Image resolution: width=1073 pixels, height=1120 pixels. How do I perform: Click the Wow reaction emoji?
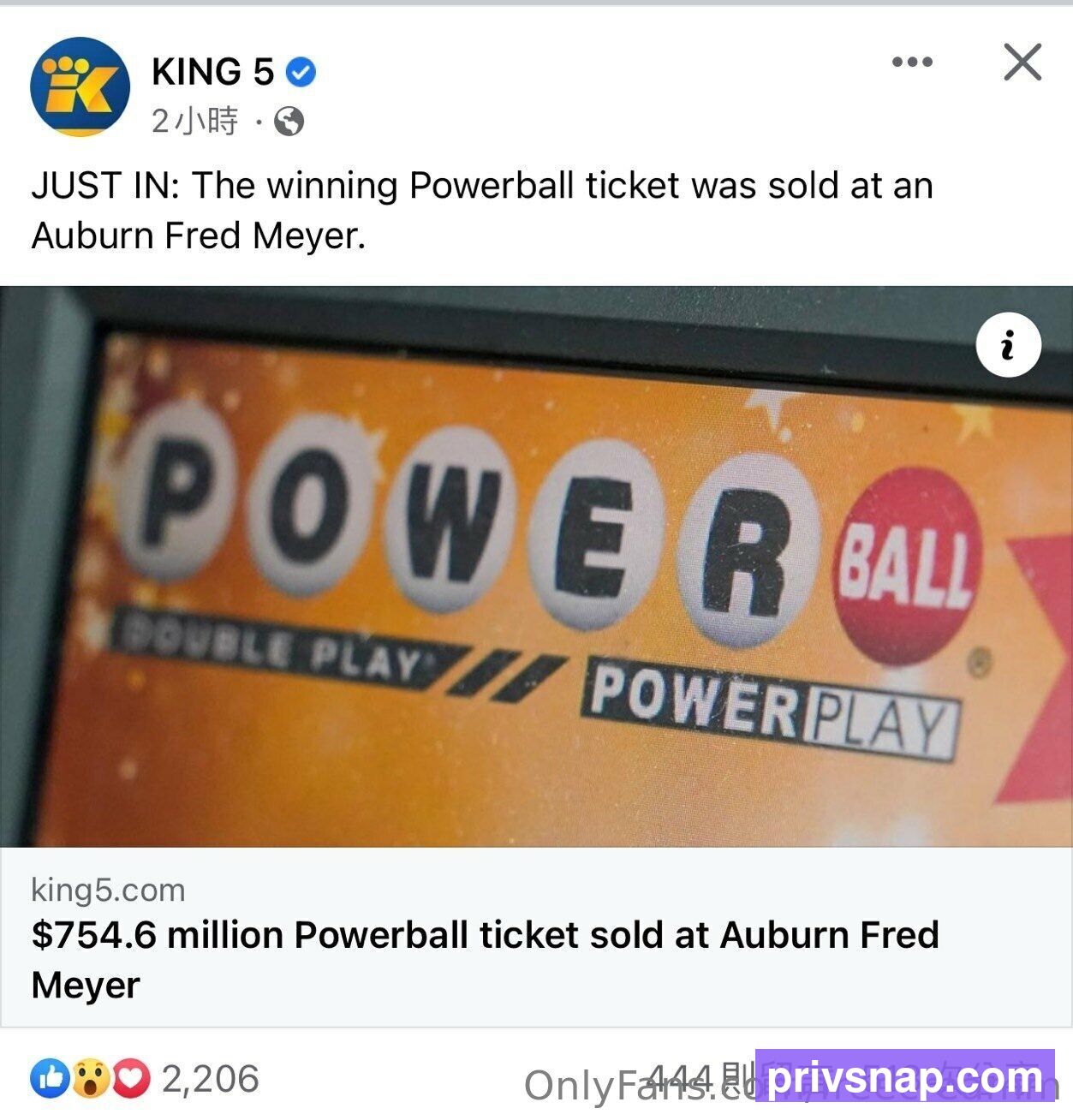(90, 1078)
